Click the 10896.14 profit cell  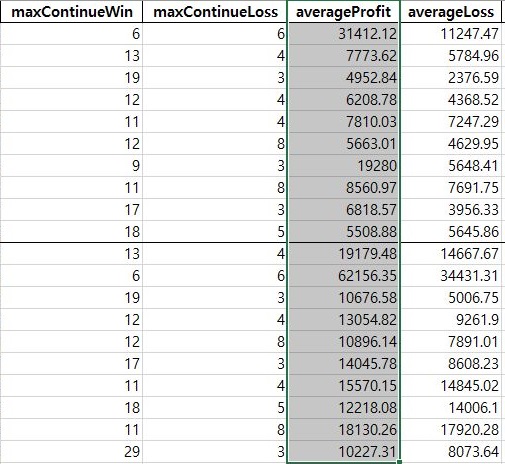[343, 342]
